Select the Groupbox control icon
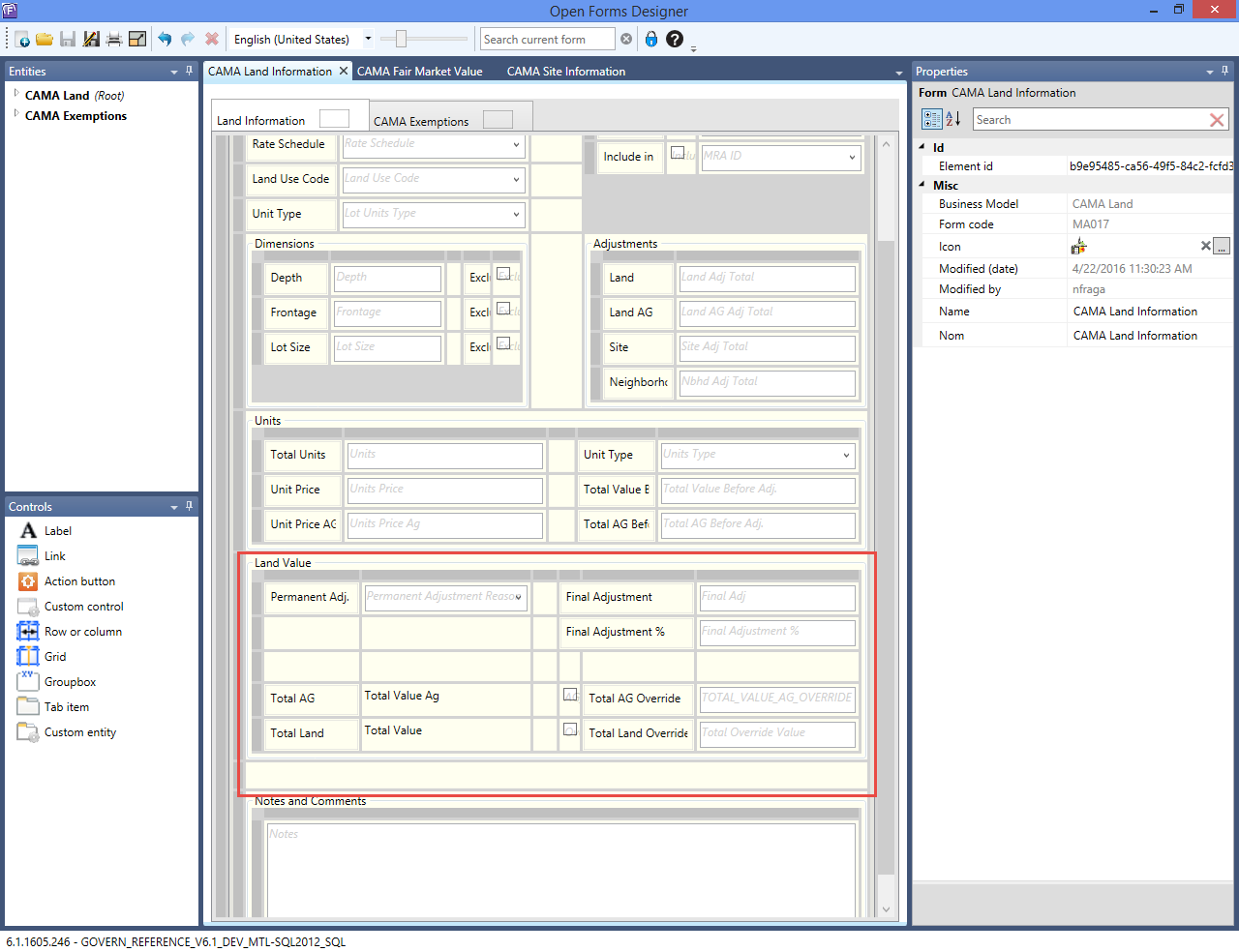Screen dimensions: 1239x952 click(x=28, y=681)
